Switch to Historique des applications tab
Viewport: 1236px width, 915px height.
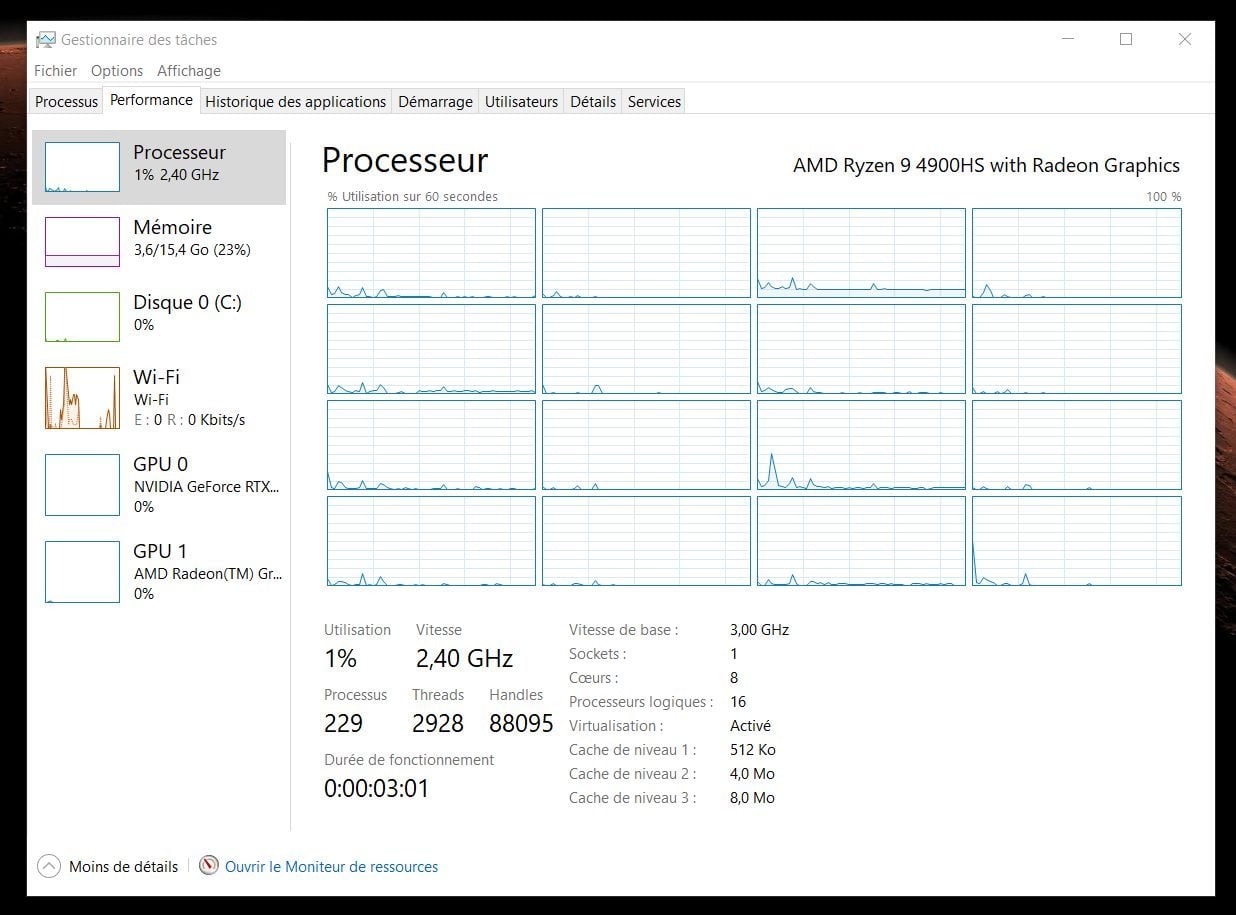pyautogui.click(x=295, y=102)
